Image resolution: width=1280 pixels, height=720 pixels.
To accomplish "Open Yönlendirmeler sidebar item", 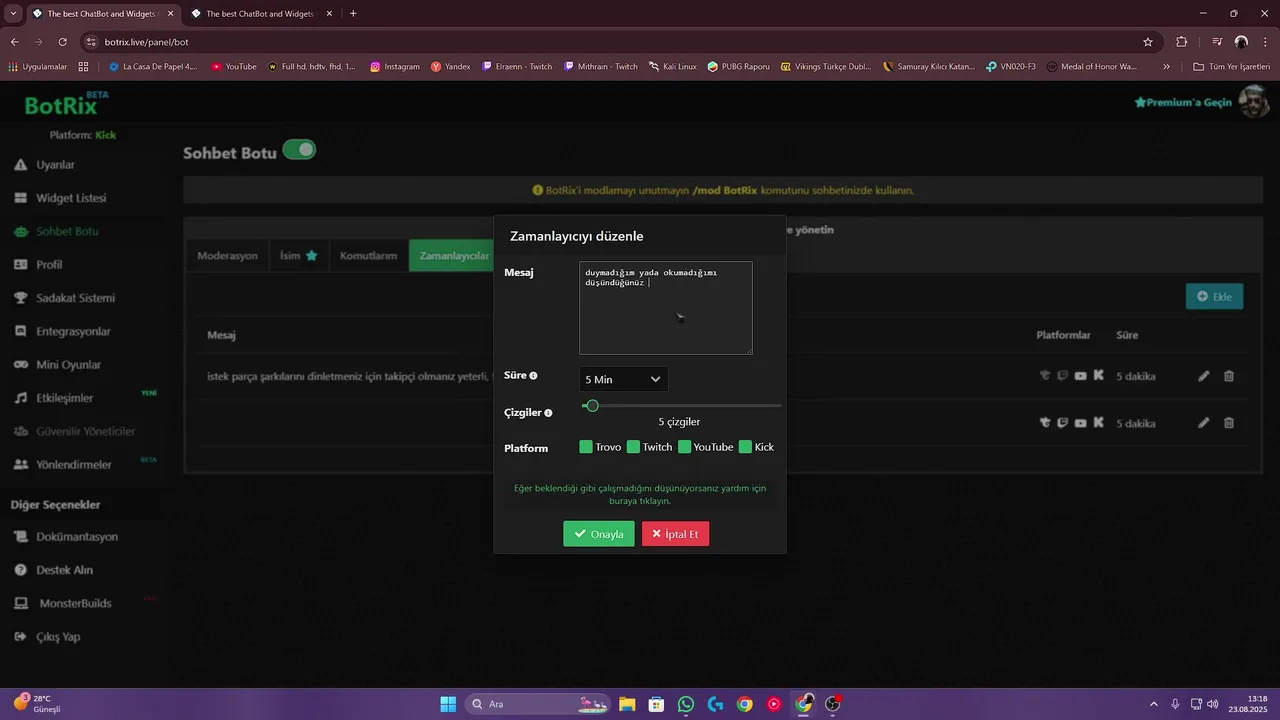I will tap(63, 464).
